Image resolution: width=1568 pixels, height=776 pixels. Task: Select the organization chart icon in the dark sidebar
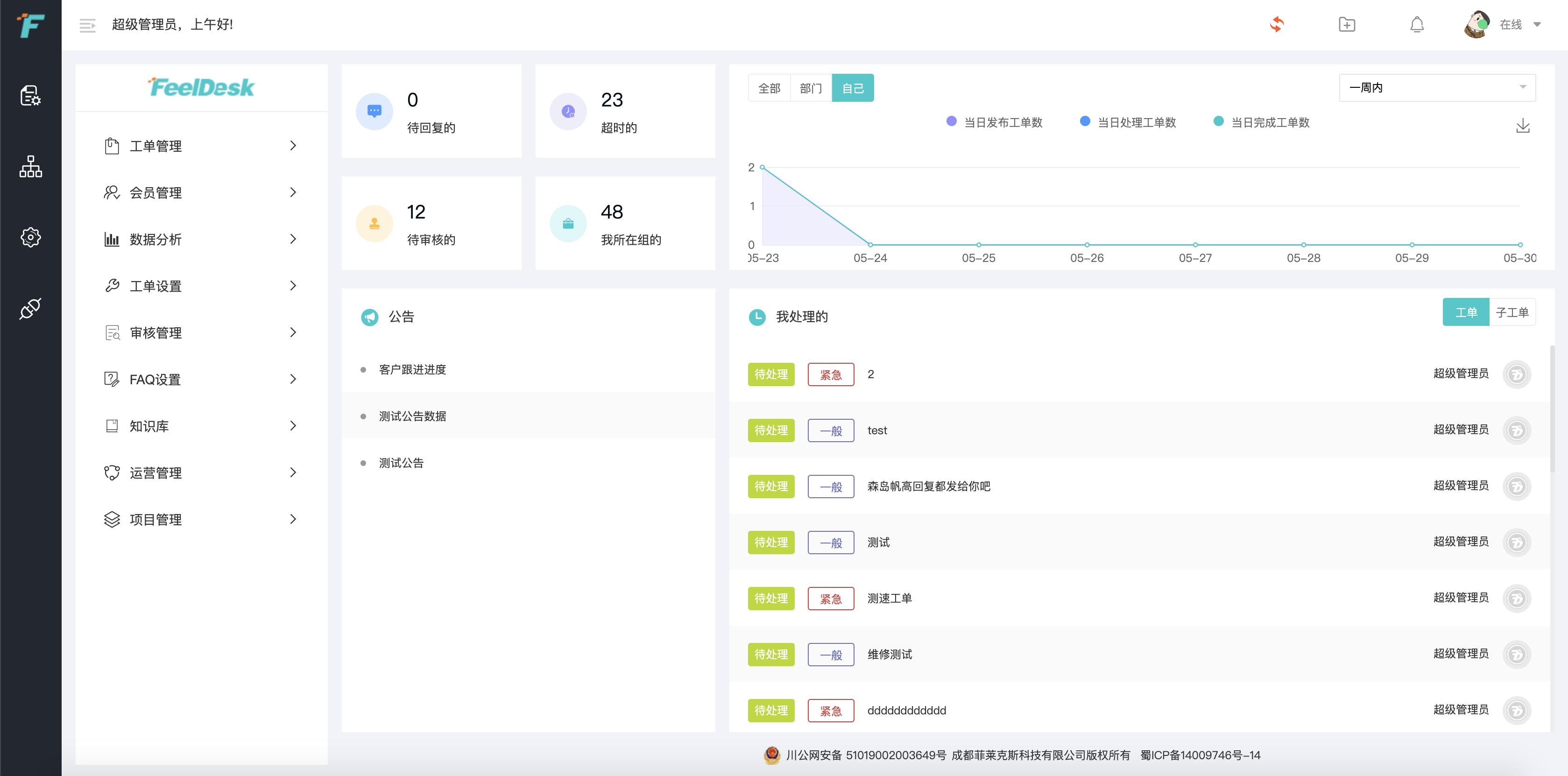(x=30, y=167)
